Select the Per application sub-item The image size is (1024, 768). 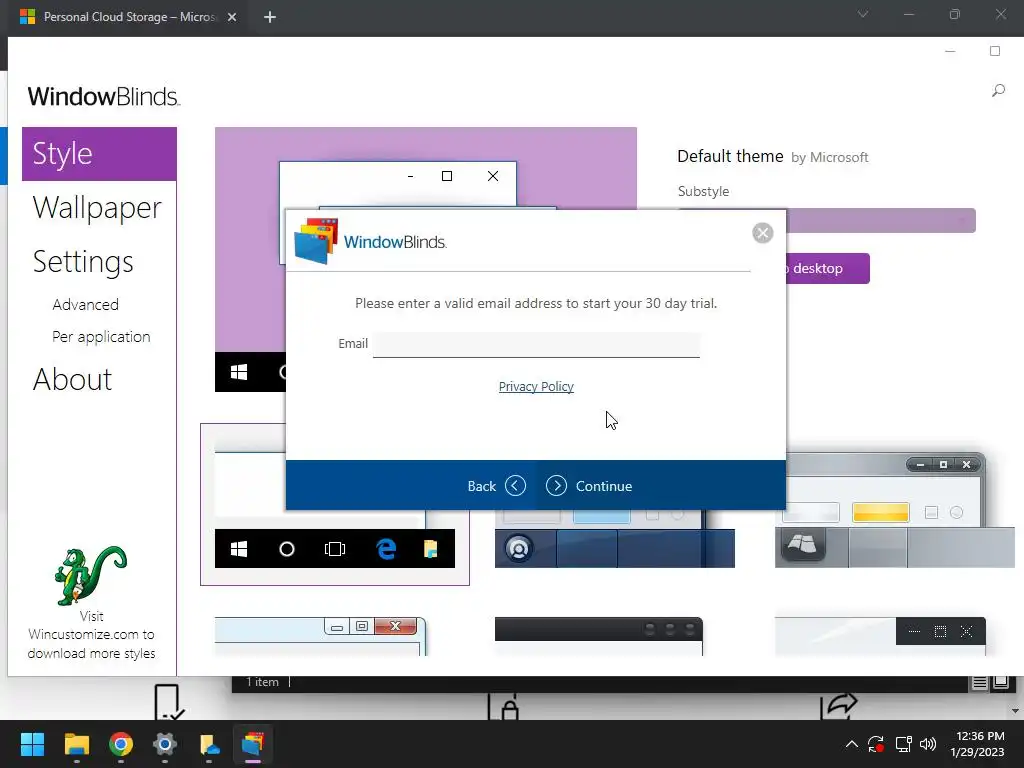click(x=101, y=336)
